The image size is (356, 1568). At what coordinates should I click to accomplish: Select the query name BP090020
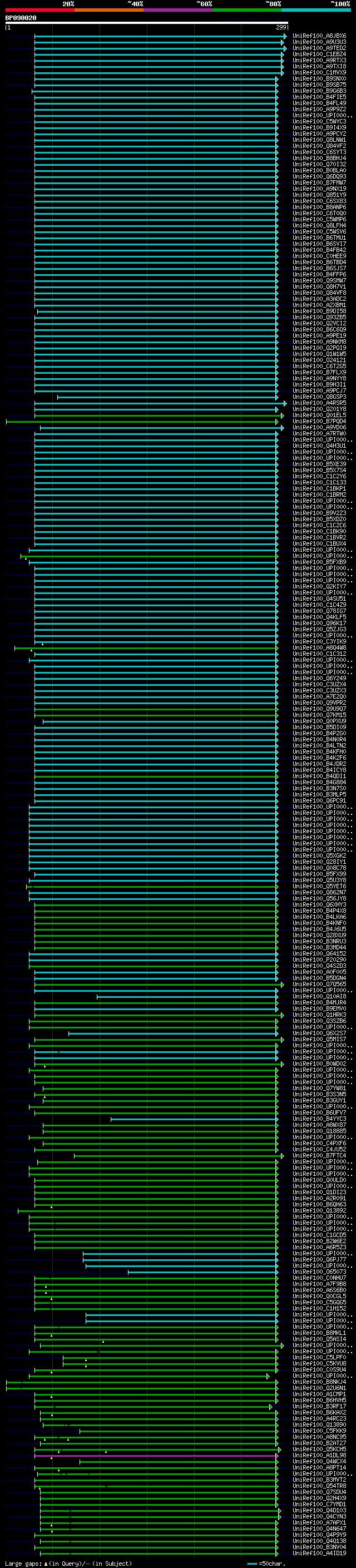(21, 18)
